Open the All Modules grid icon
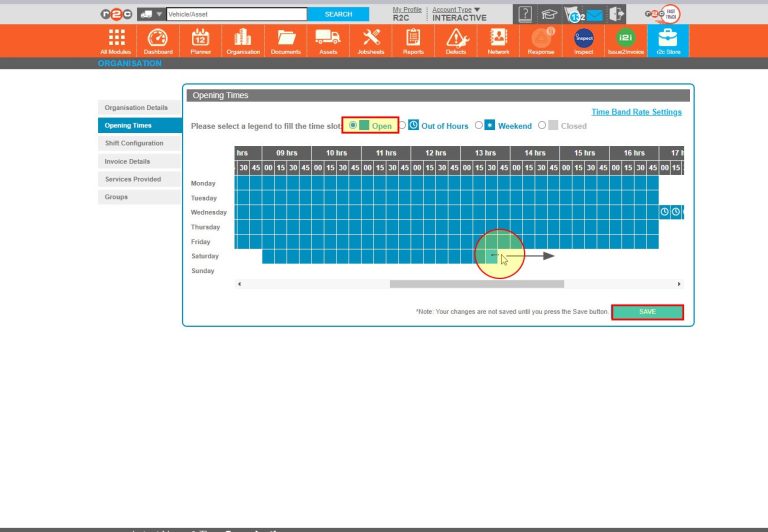 coord(117,39)
